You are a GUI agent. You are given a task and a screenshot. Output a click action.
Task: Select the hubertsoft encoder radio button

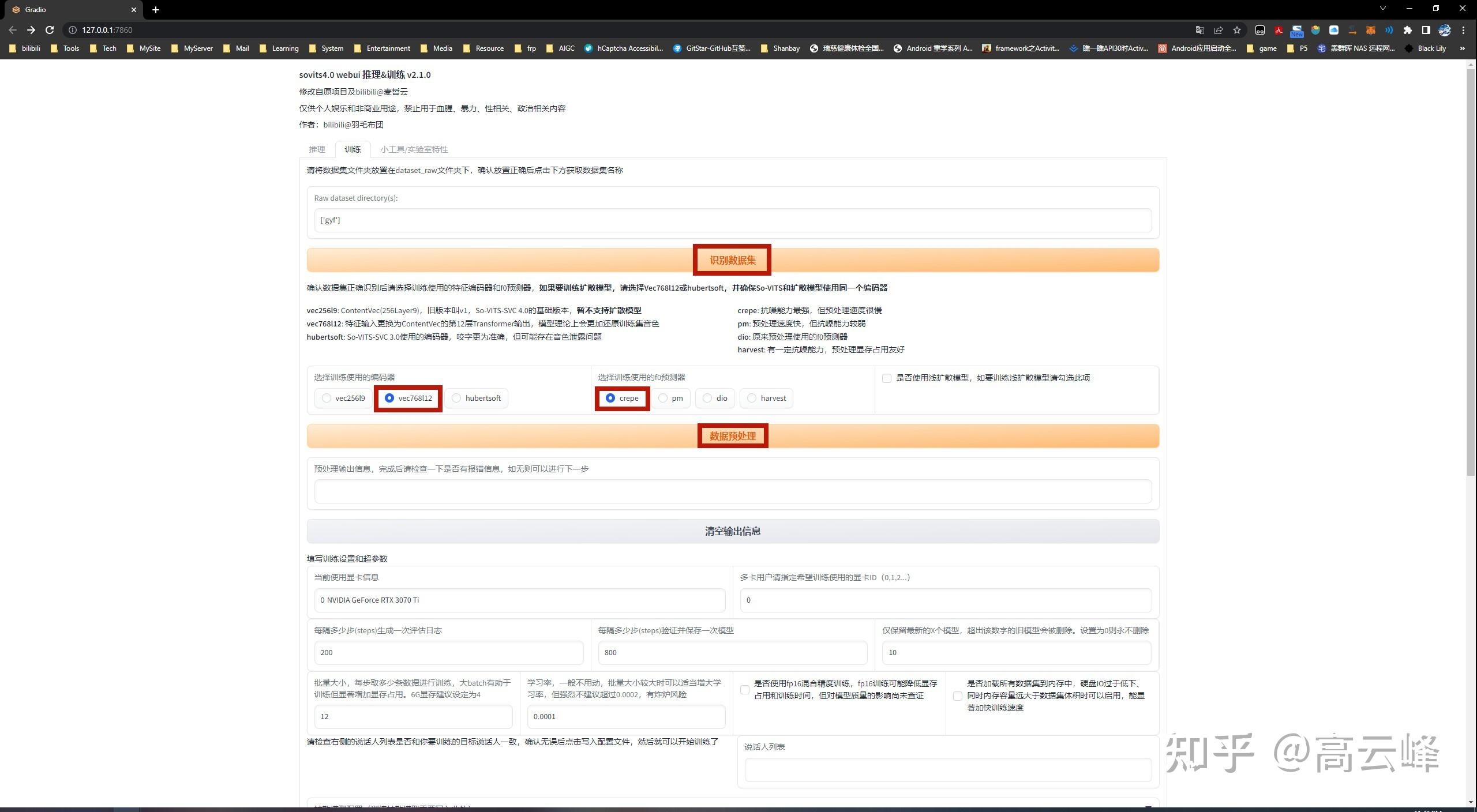(456, 398)
